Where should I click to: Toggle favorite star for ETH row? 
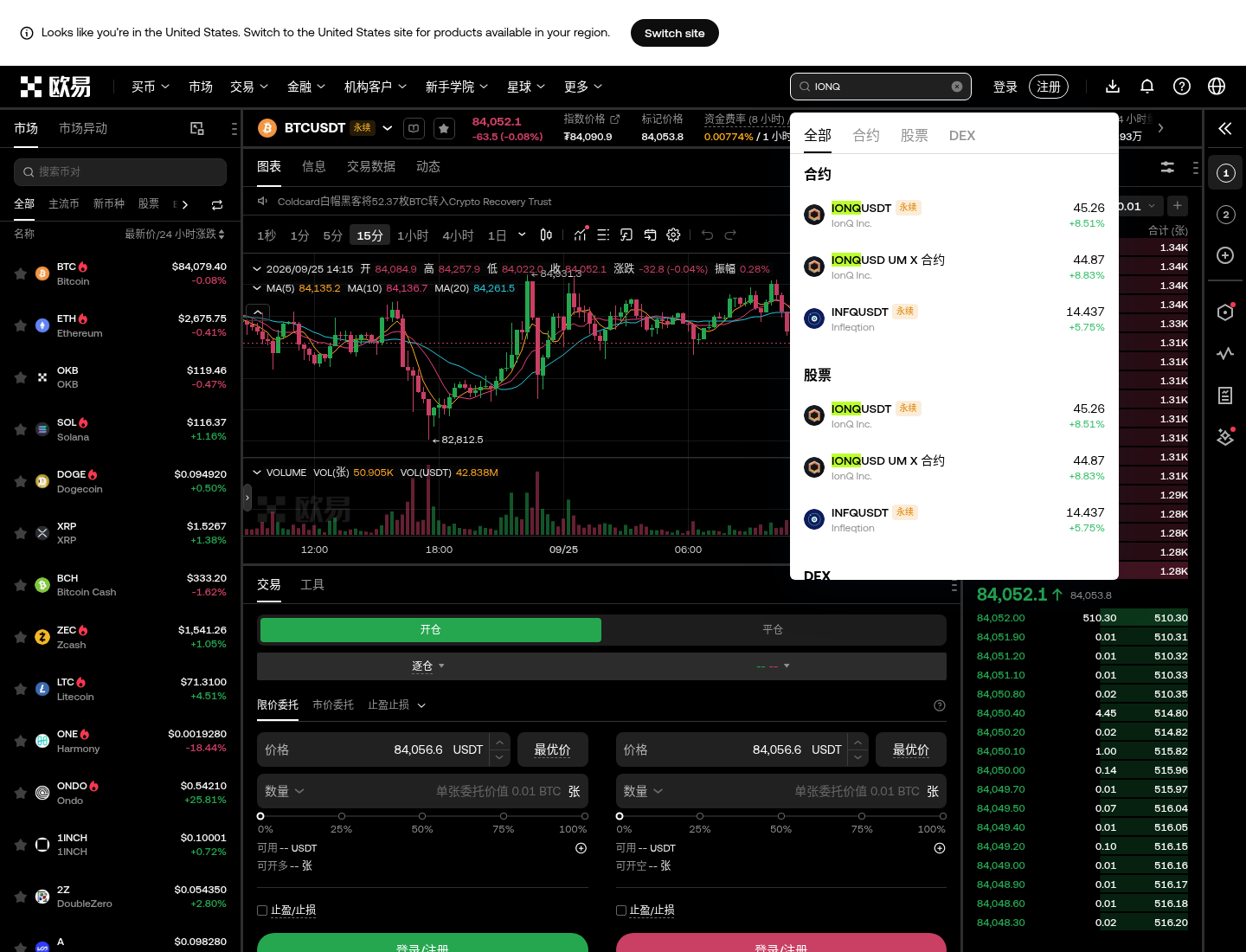[20, 325]
